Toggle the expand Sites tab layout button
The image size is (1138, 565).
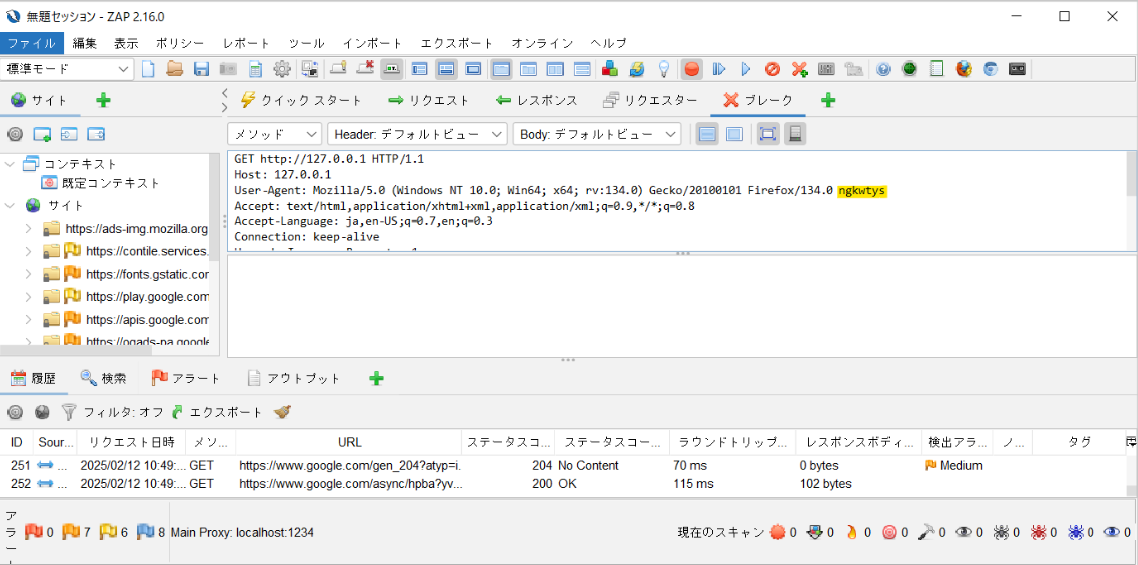pyautogui.click(x=419, y=69)
